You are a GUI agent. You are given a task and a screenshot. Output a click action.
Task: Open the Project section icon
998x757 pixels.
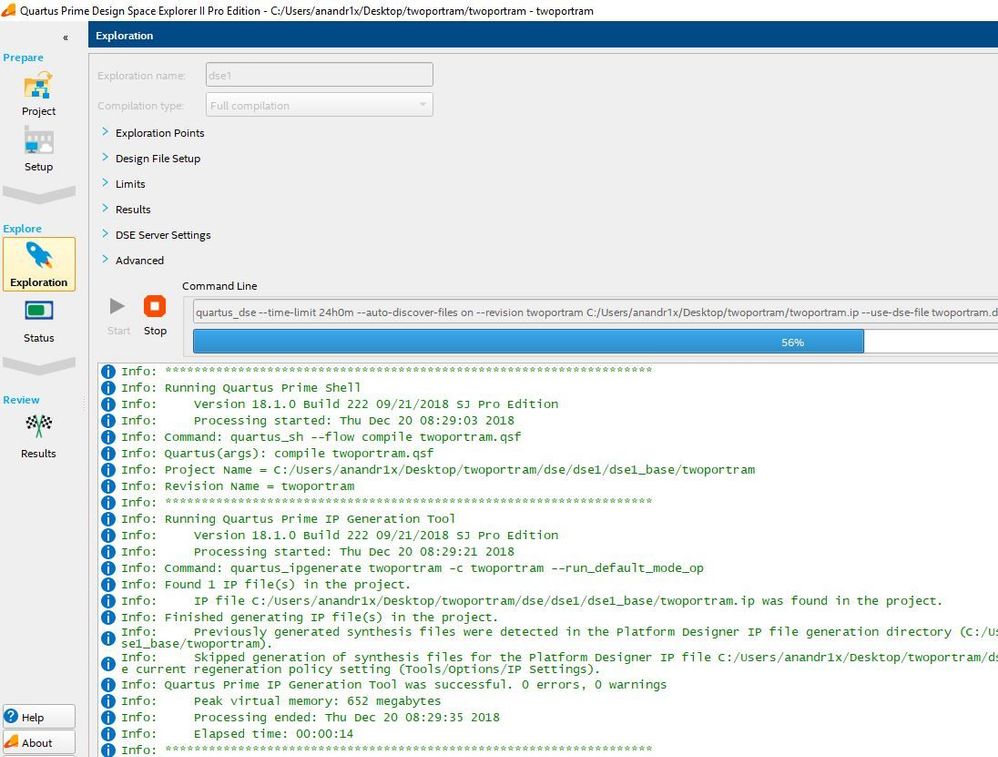(38, 88)
